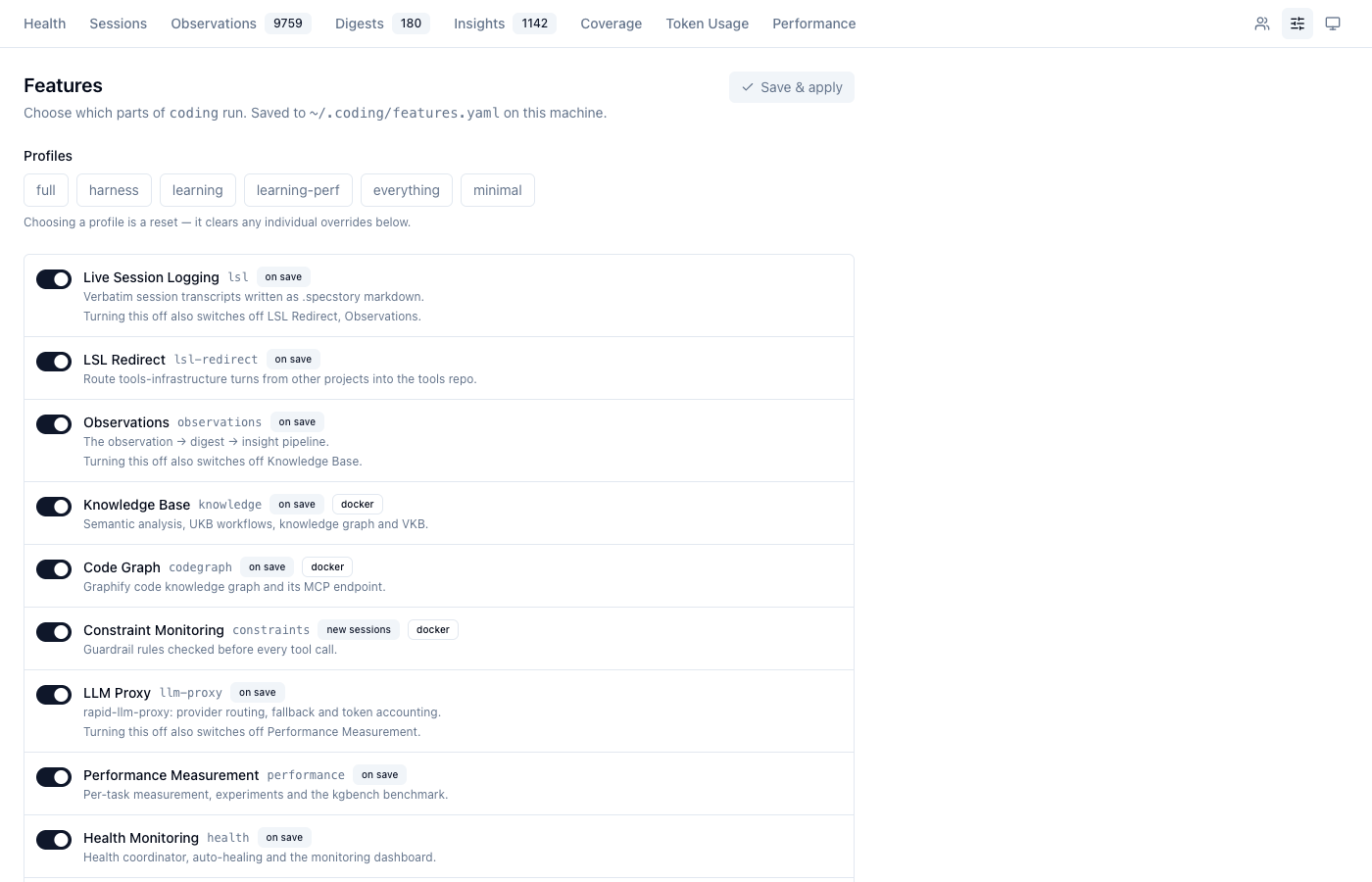Turn off Code Graph switch
1372x882 pixels.
[54, 569]
